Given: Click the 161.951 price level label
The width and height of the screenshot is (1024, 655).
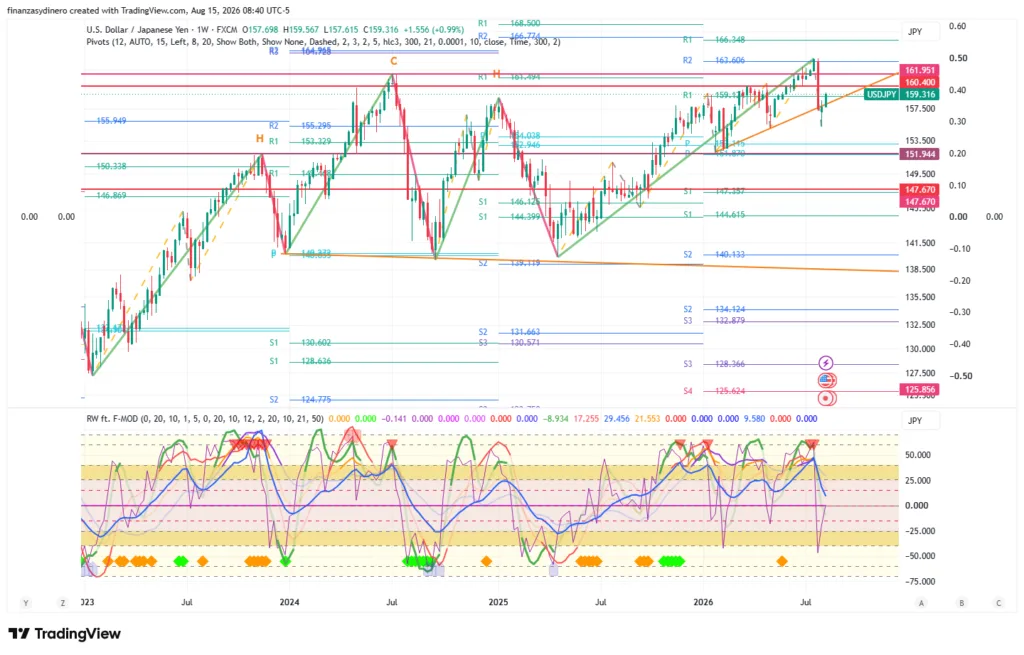Looking at the screenshot, I should [920, 70].
